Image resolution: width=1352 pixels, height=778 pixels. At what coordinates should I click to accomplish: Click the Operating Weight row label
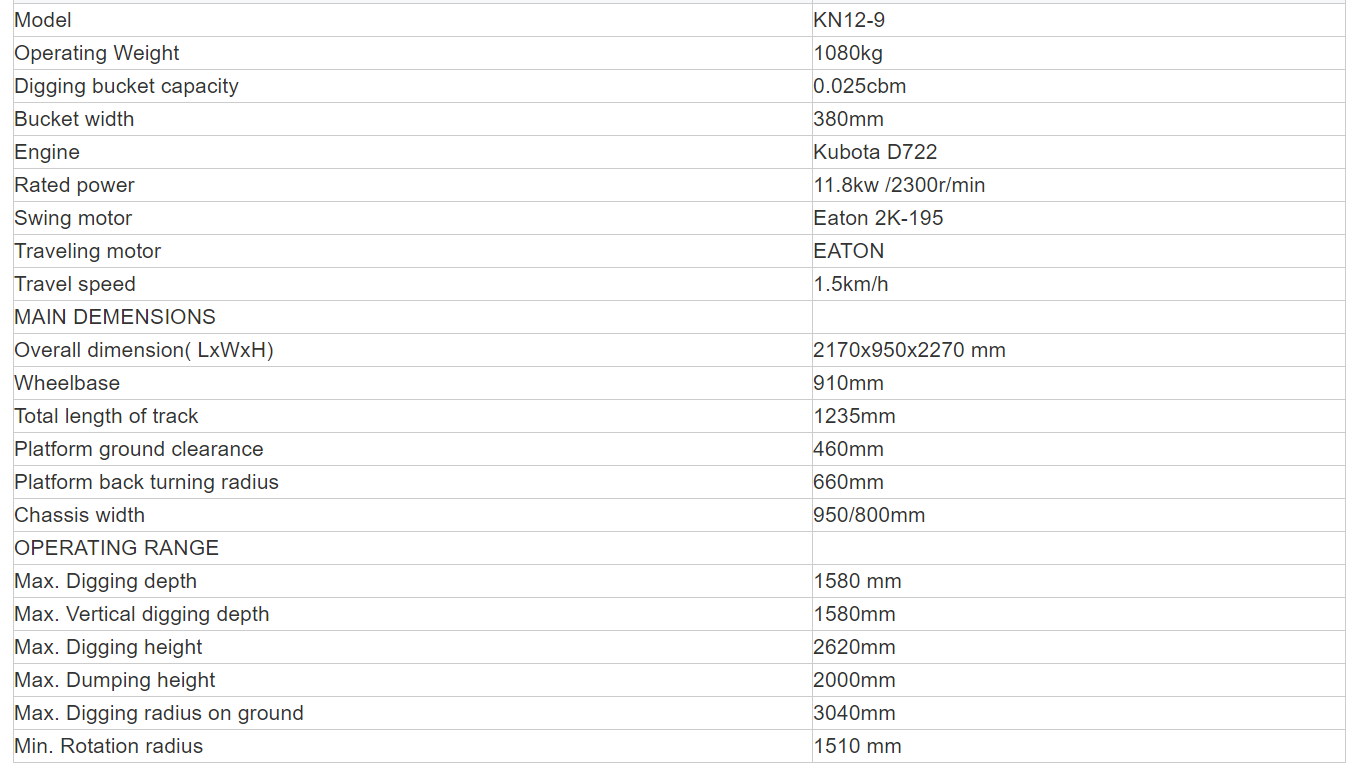click(x=97, y=53)
